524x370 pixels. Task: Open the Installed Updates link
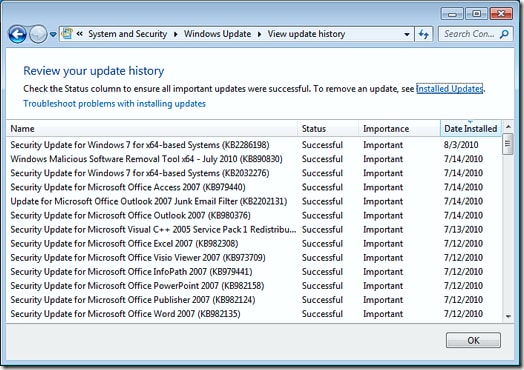(449, 89)
